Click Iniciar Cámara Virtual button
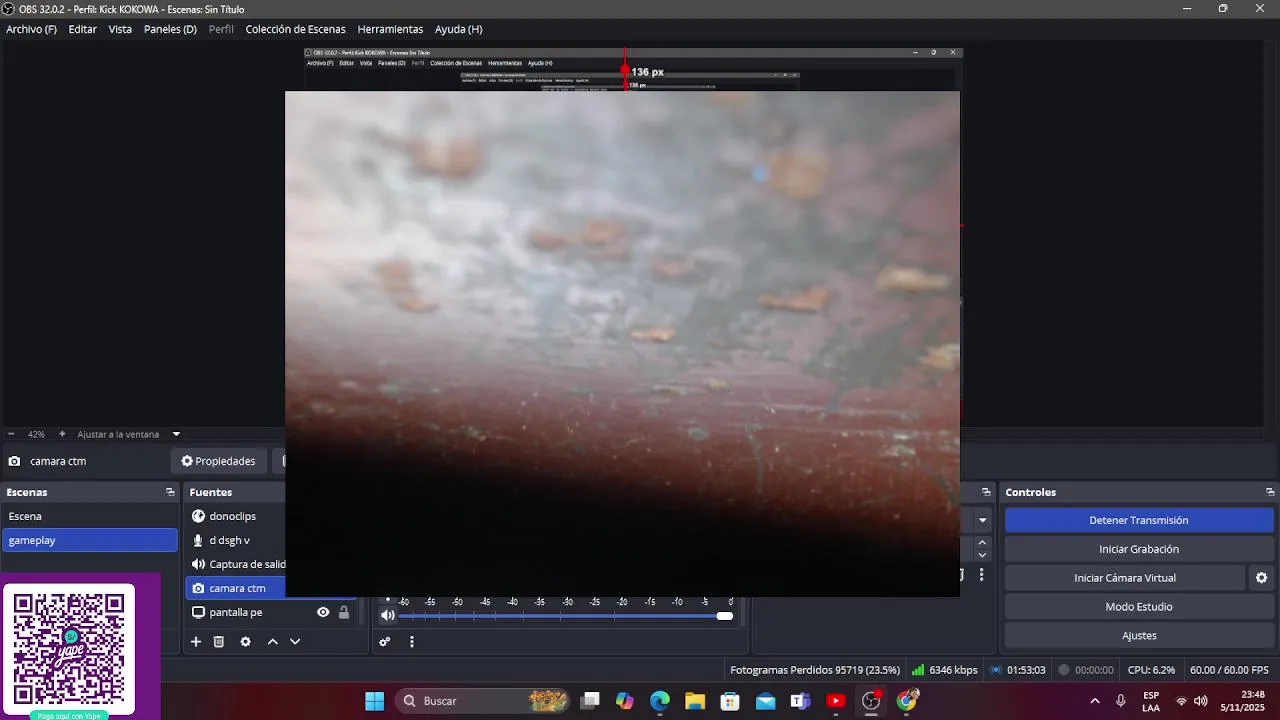This screenshot has width=1280, height=720. coord(1125,578)
